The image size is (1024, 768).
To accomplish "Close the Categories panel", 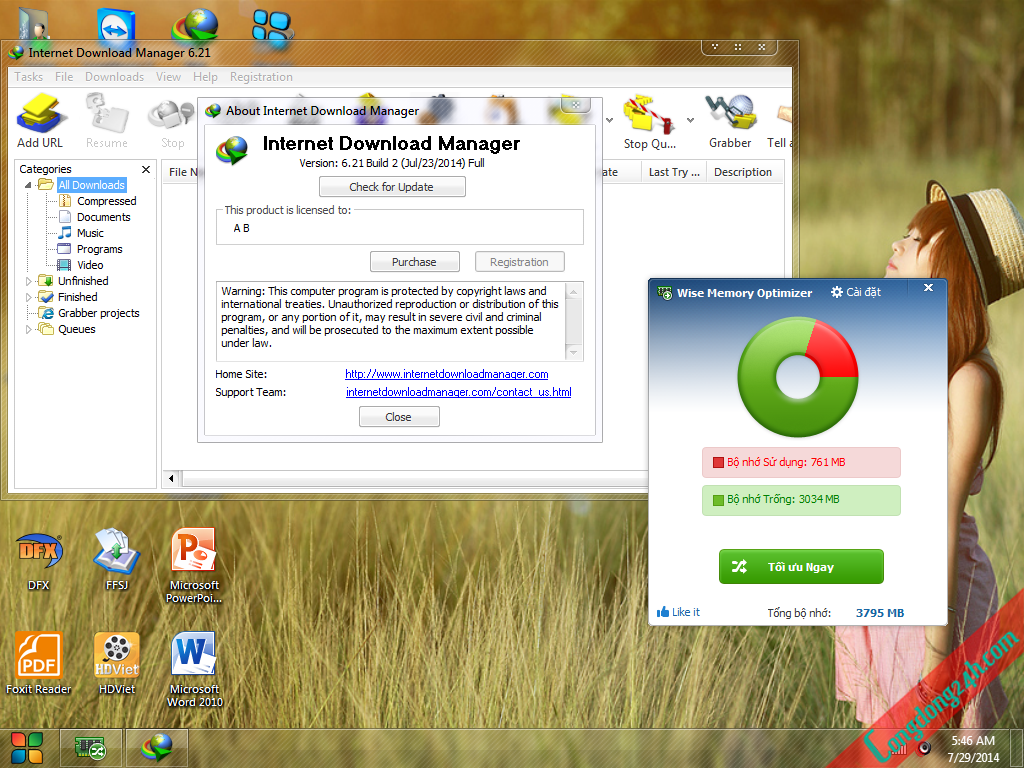I will (146, 169).
